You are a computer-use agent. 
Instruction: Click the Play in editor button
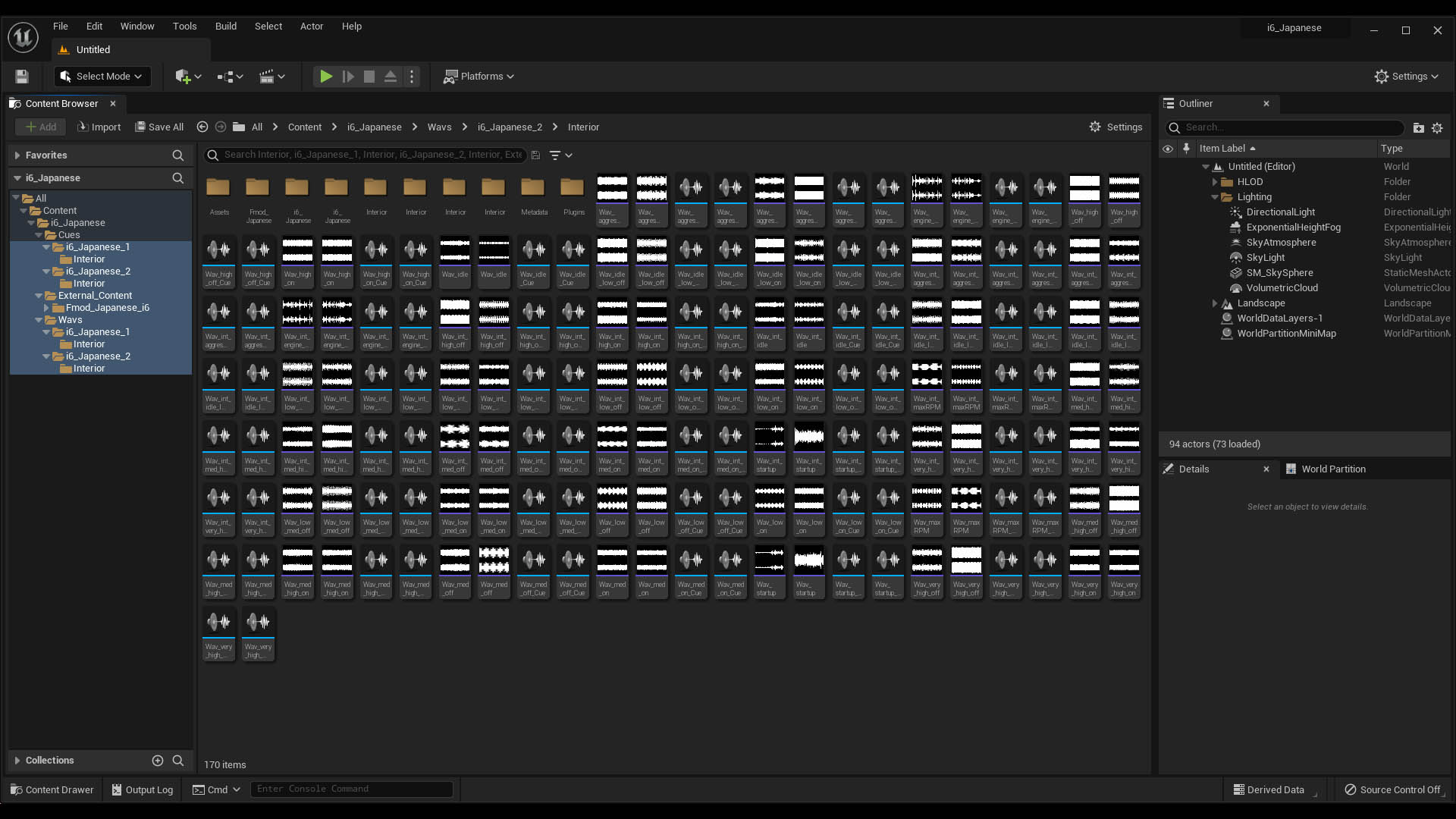point(326,77)
